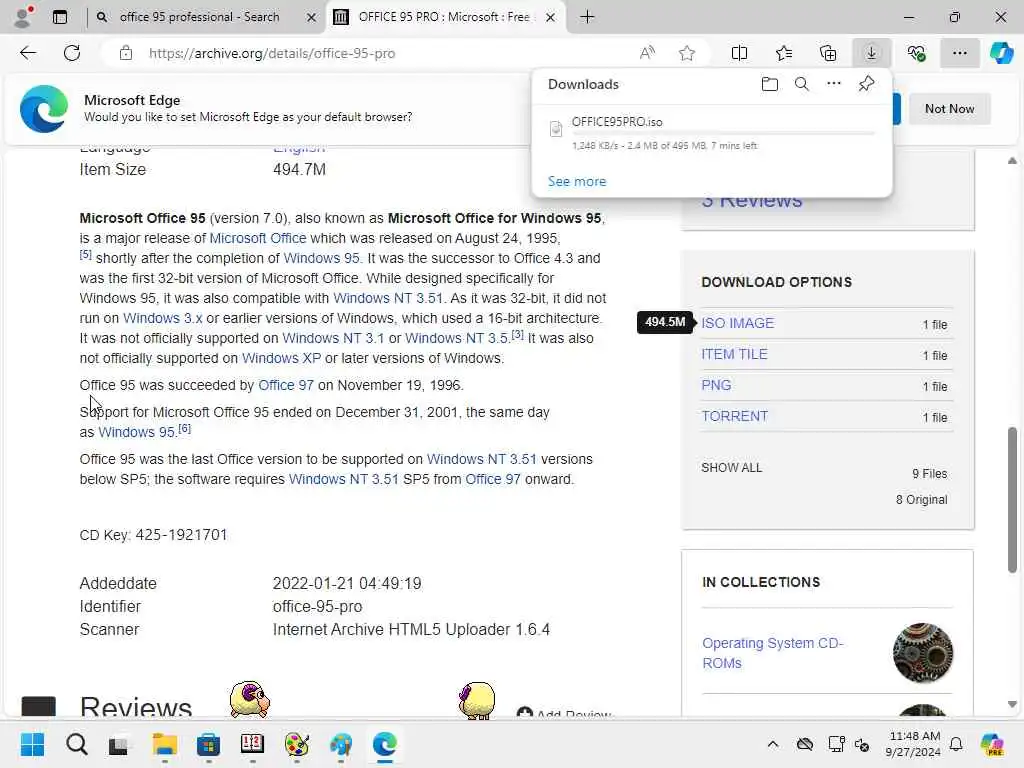The width and height of the screenshot is (1024, 768).
Task: Toggle the Downloads toolbar button
Action: pos(871,53)
